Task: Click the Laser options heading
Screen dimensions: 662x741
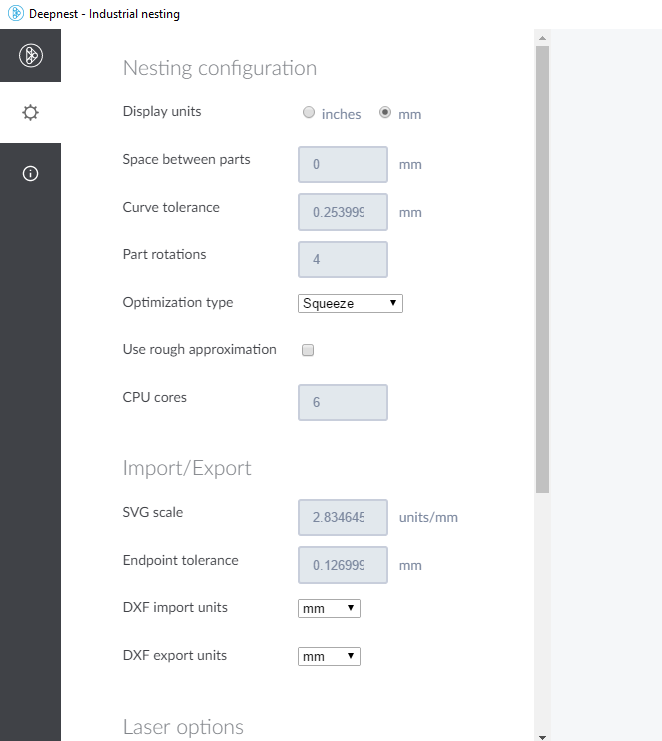Action: (x=183, y=727)
